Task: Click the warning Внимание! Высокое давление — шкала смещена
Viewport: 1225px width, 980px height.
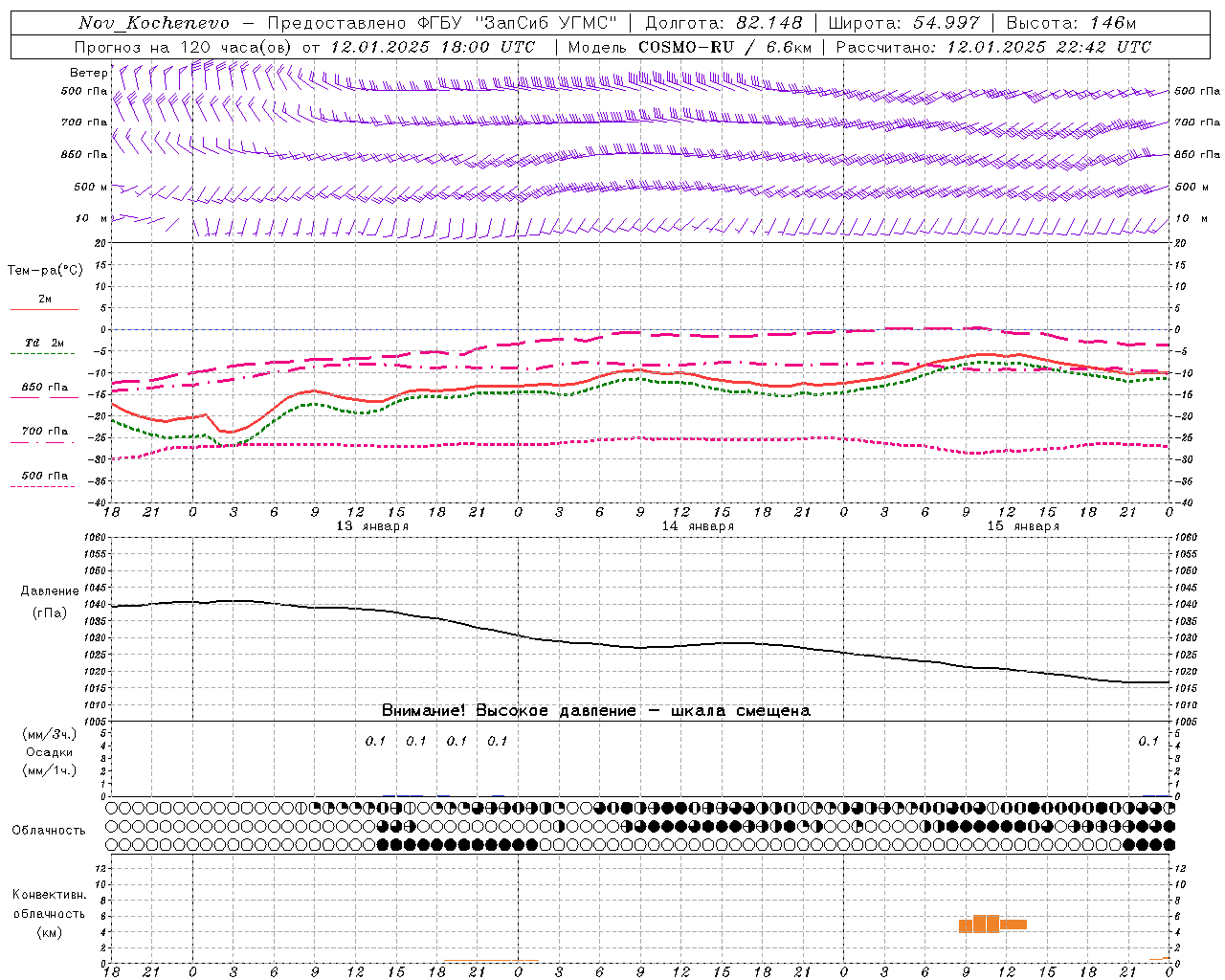Action: point(595,711)
